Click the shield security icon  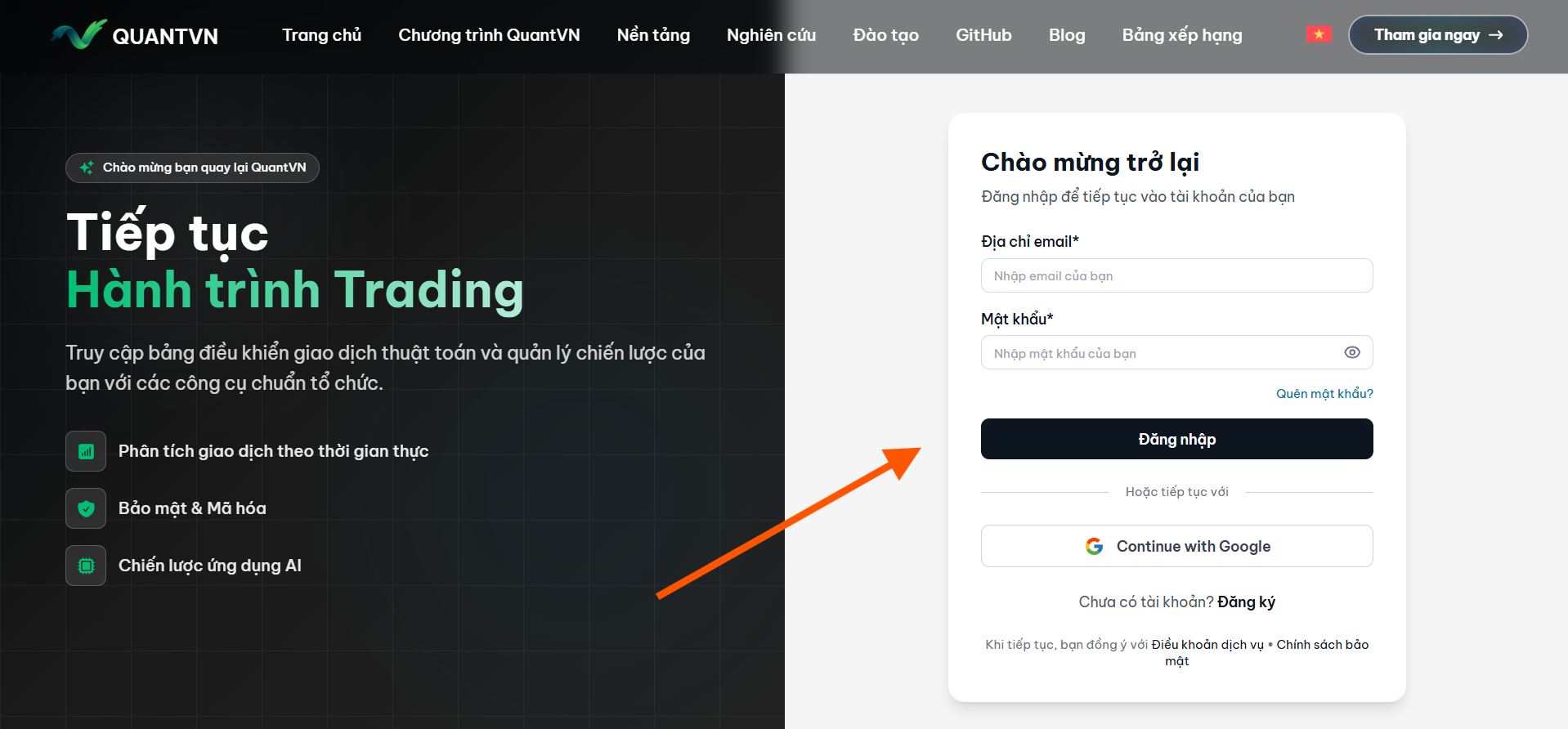[x=86, y=508]
